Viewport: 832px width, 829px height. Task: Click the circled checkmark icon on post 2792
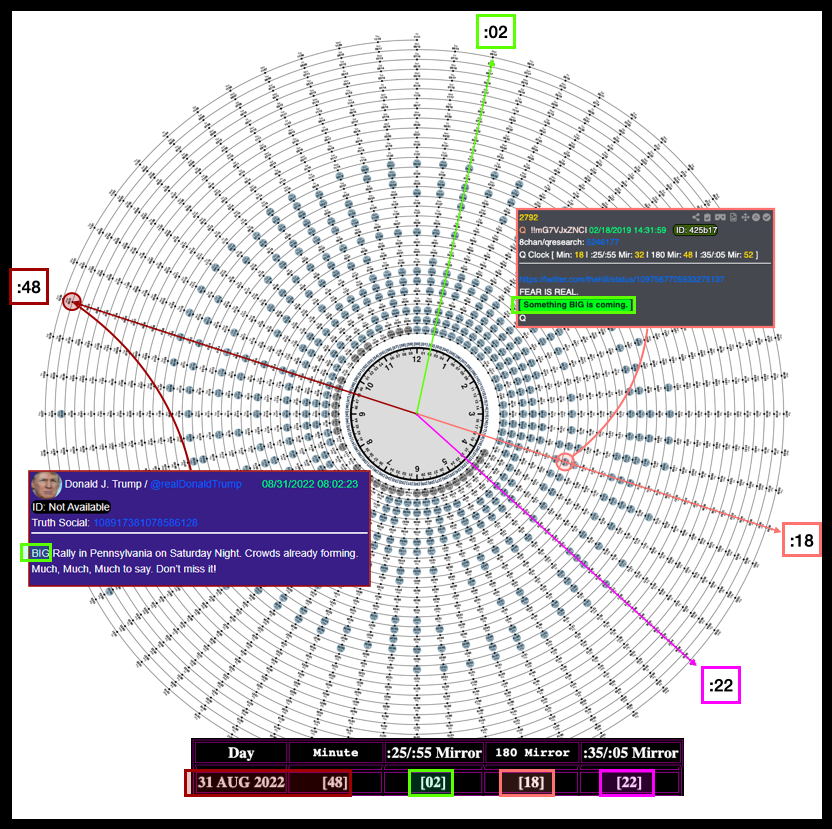tap(767, 217)
